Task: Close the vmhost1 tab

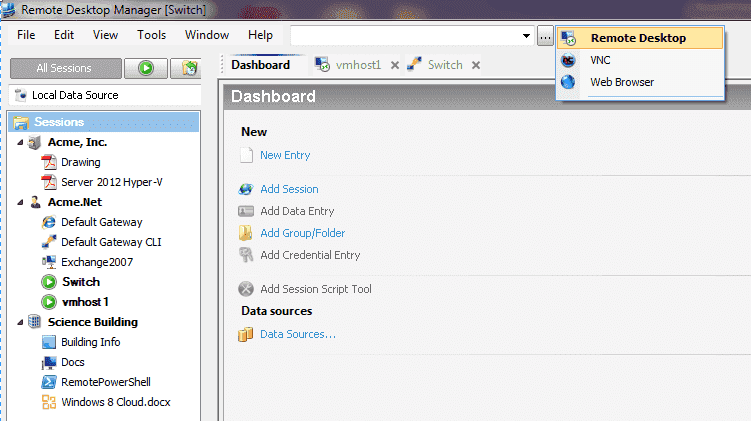Action: (395, 65)
